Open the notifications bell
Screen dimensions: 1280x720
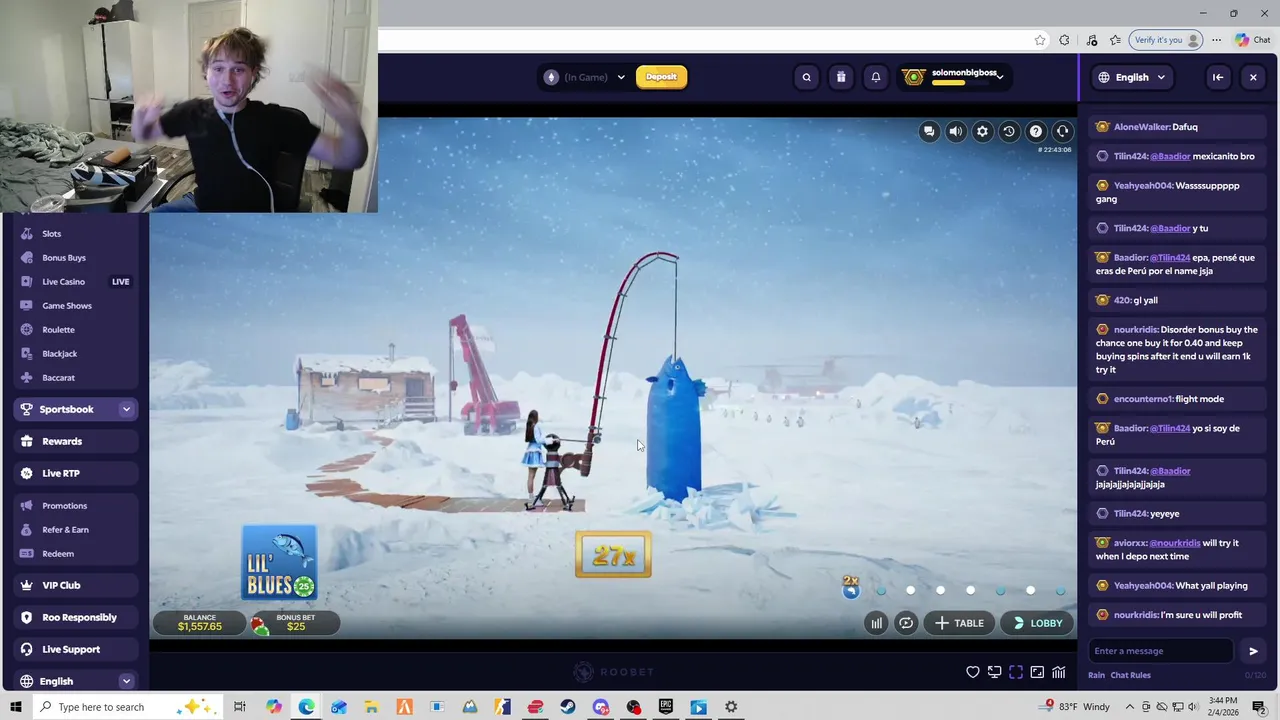[x=876, y=77]
